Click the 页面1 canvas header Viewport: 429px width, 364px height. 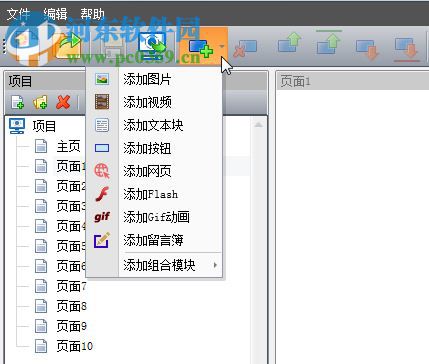[353, 81]
